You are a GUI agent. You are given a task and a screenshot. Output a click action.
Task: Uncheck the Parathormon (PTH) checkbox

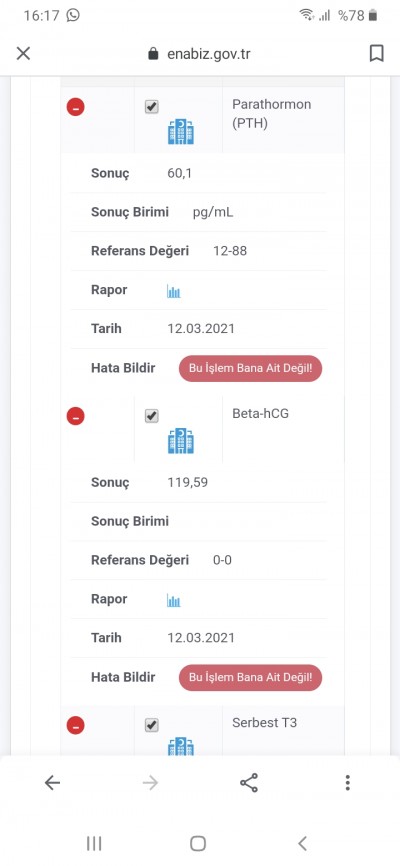(x=151, y=107)
